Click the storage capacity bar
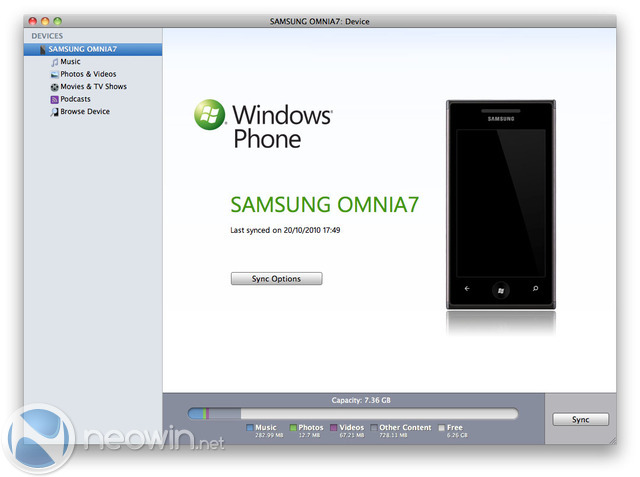The image size is (640, 477). click(x=352, y=413)
